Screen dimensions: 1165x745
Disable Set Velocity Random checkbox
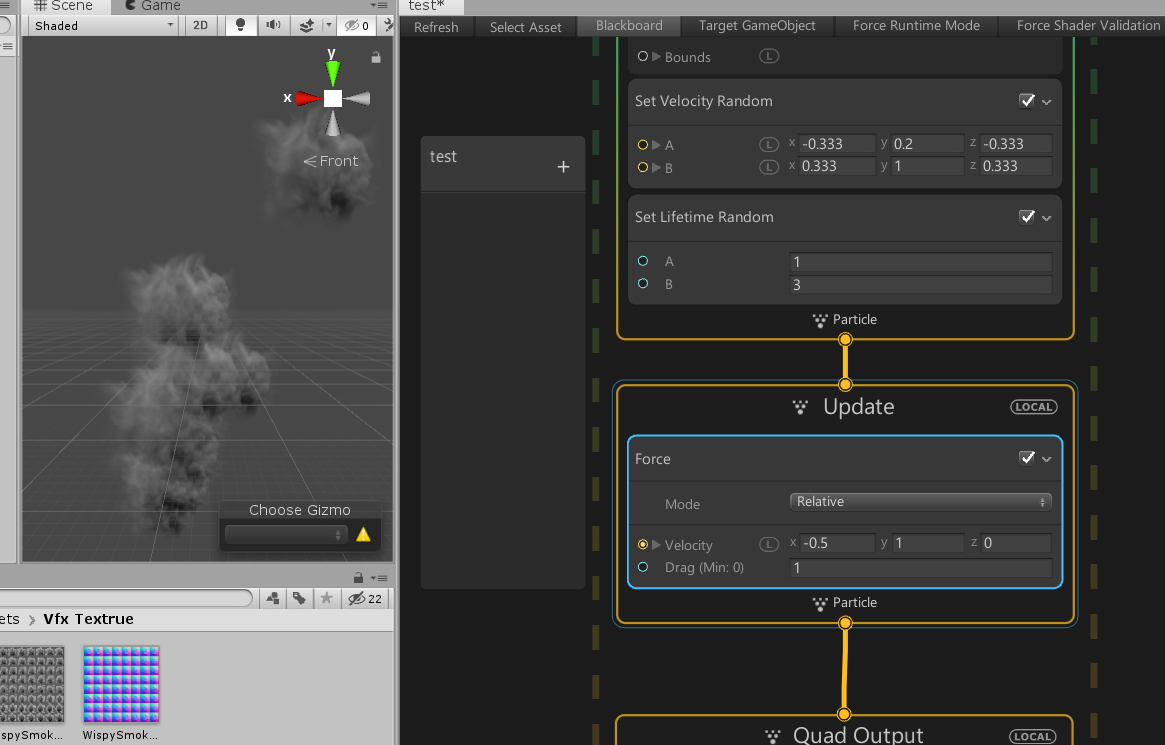(x=1027, y=101)
